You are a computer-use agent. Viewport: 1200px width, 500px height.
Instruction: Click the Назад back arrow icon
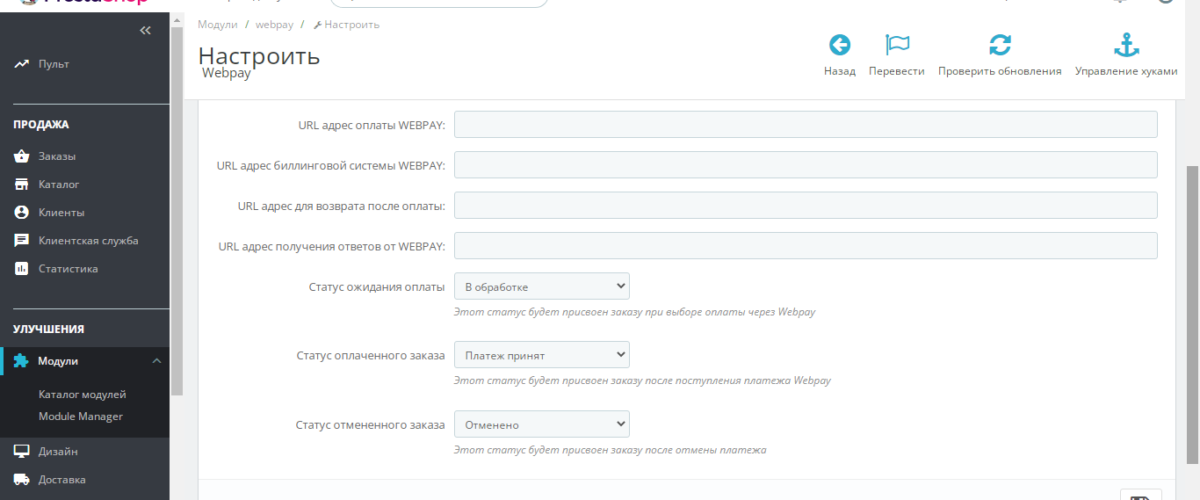pyautogui.click(x=839, y=45)
